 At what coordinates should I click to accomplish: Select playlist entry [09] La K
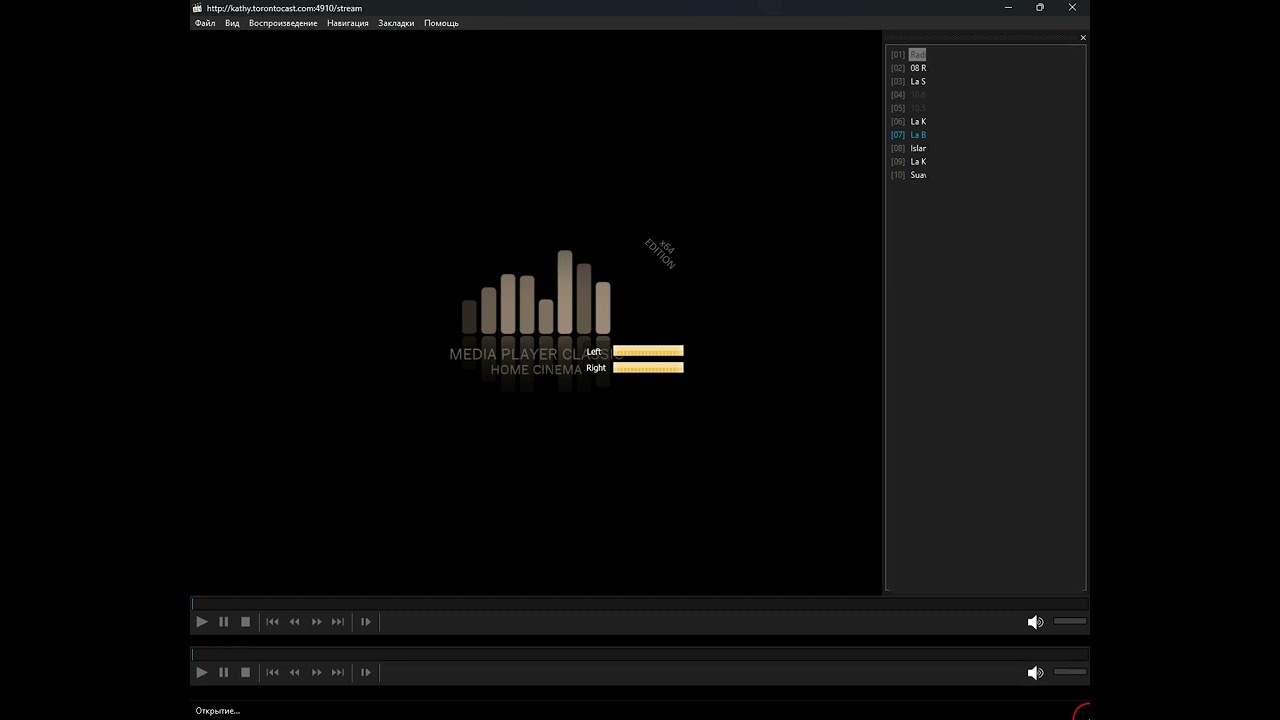pos(908,161)
